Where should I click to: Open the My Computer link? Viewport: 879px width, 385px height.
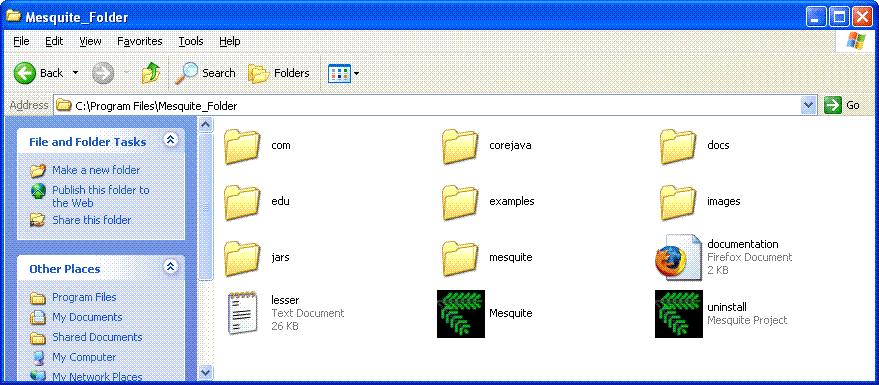pyautogui.click(x=84, y=357)
